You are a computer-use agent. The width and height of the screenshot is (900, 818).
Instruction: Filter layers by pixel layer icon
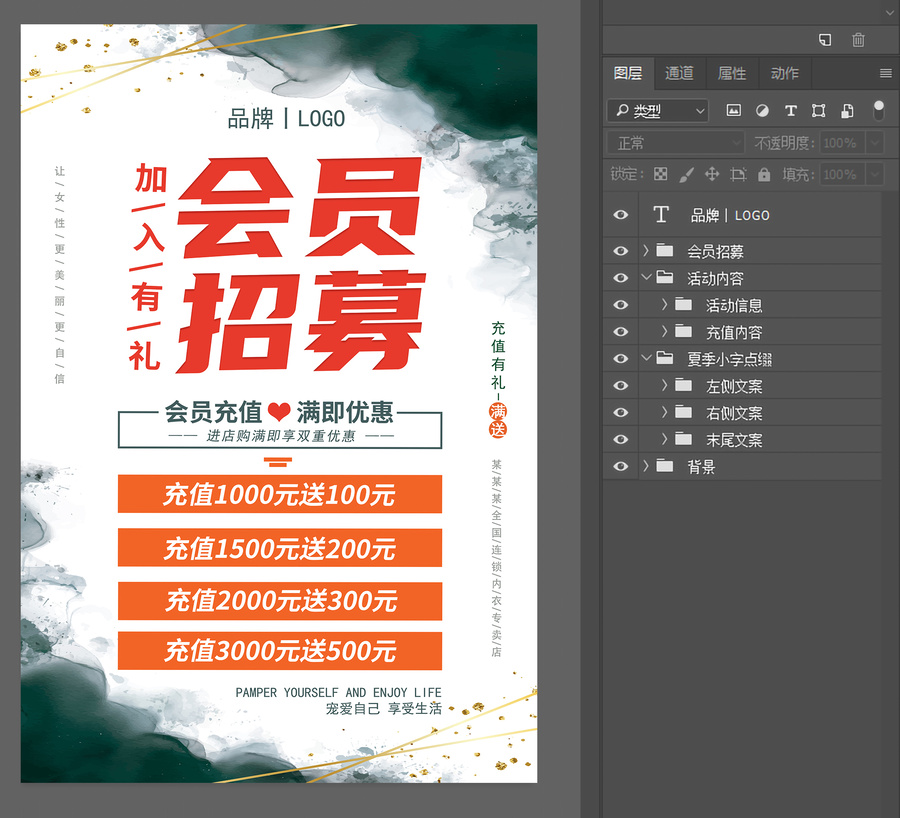point(734,110)
